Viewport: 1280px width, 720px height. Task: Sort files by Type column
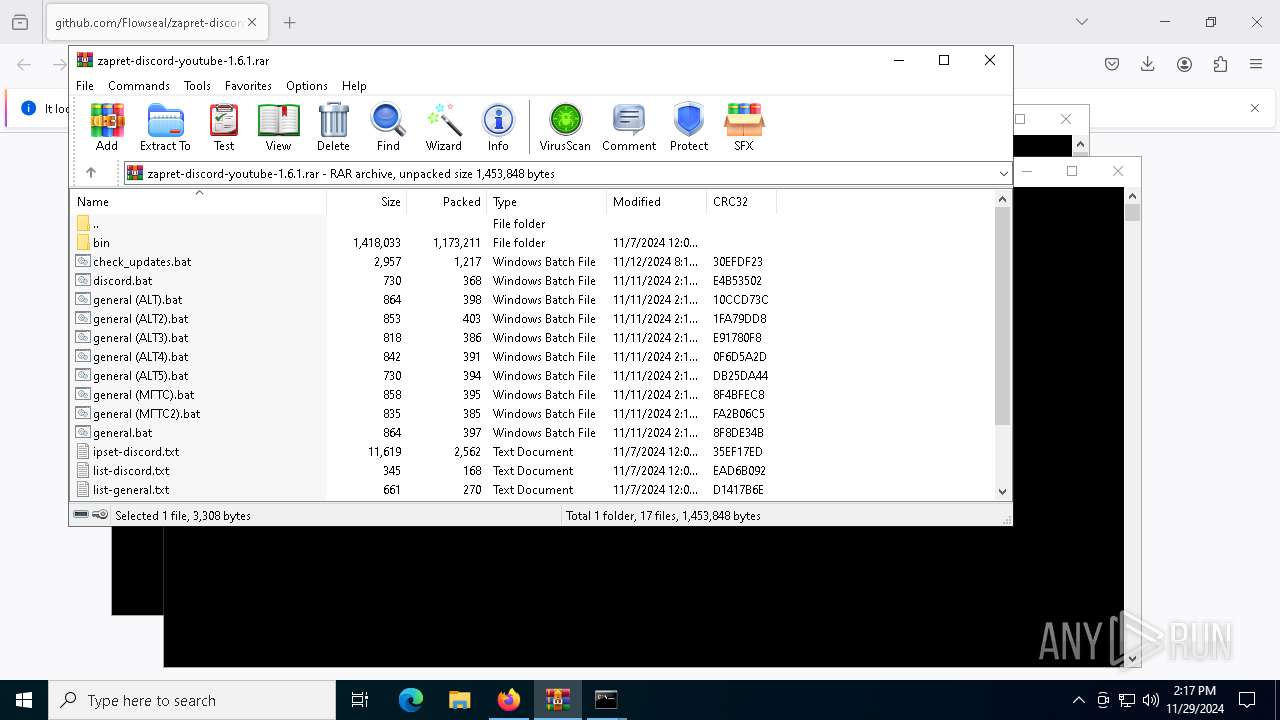tap(546, 201)
